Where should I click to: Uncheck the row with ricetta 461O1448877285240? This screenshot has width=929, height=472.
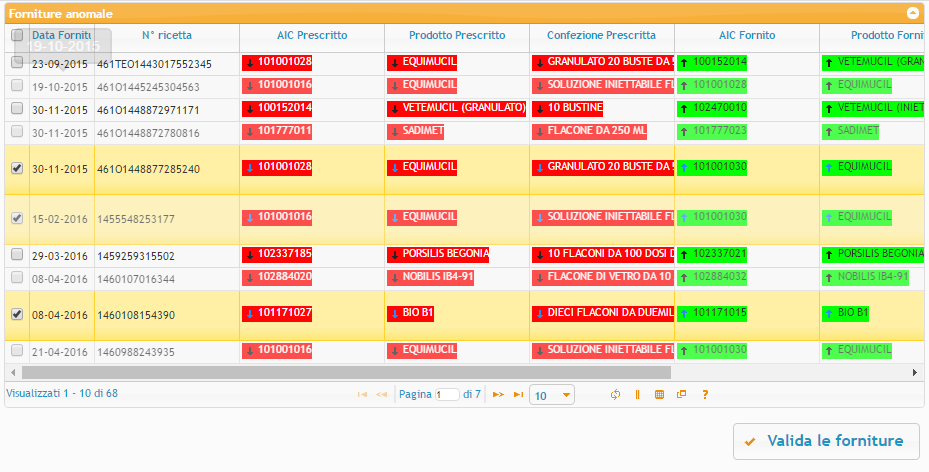[17, 168]
